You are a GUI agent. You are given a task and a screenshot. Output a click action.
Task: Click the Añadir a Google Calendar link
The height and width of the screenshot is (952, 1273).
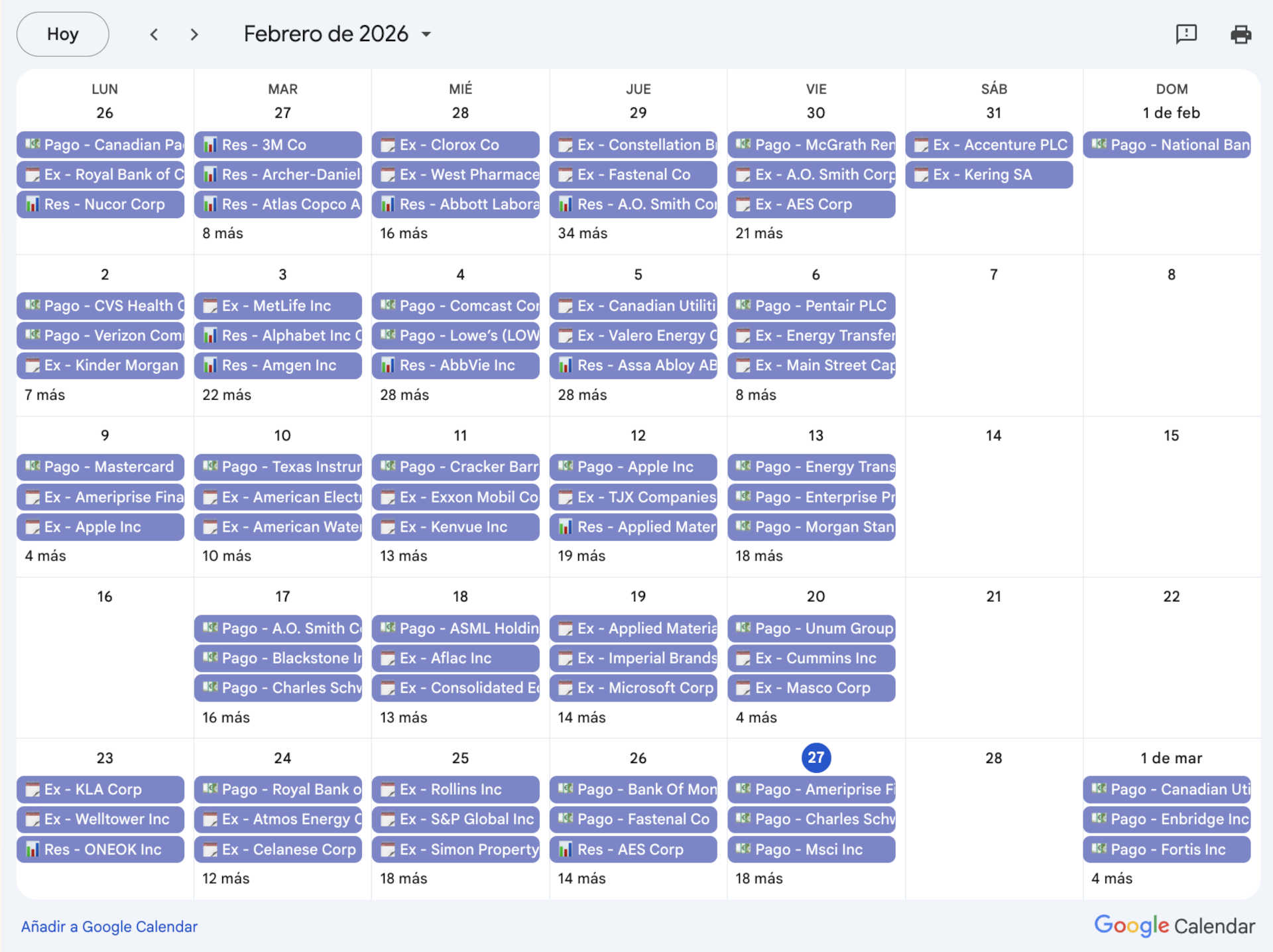coord(109,926)
